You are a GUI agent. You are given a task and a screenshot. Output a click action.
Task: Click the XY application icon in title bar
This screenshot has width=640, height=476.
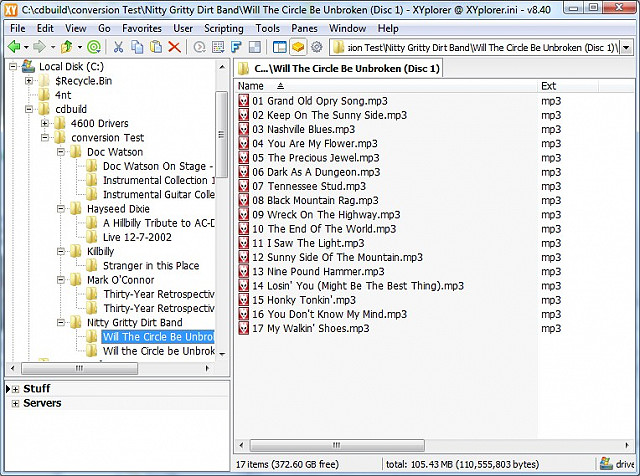click(11, 9)
